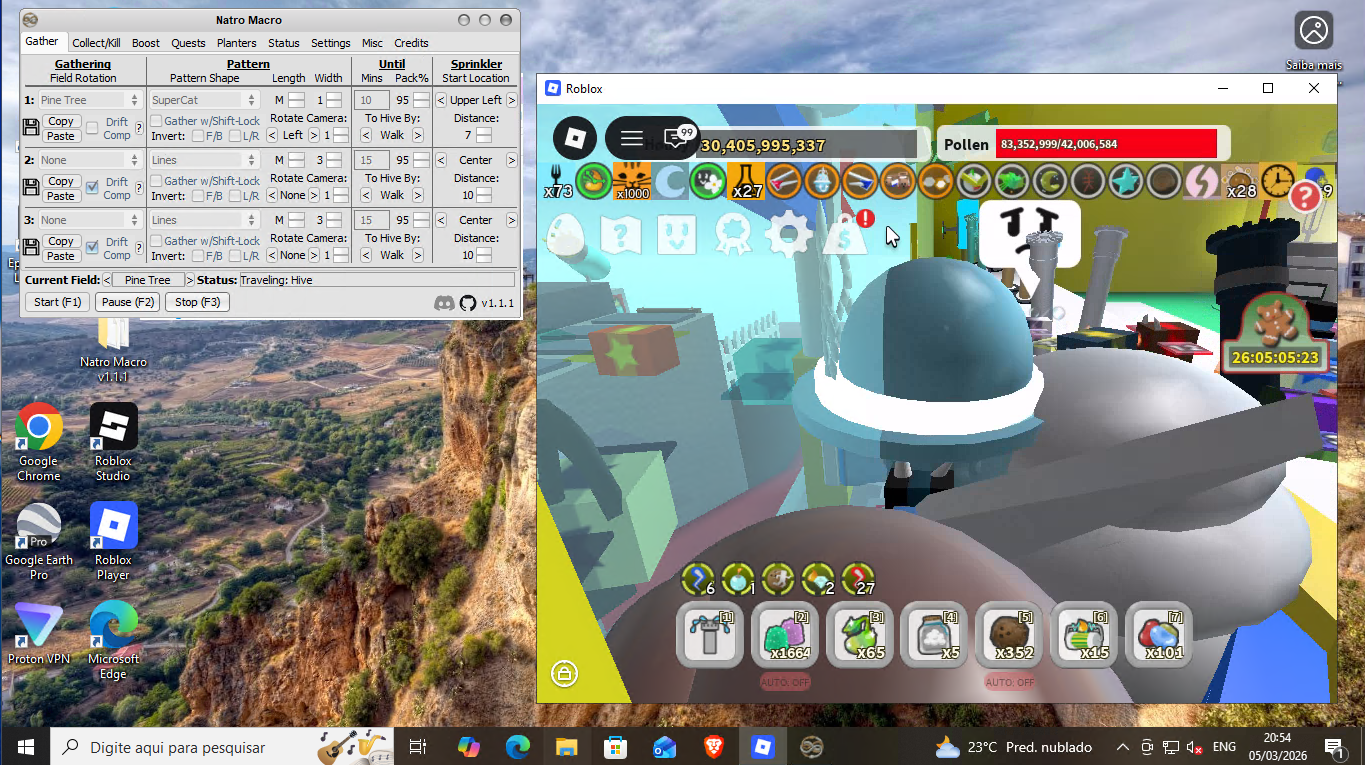Click the save icon for gathering field 2

click(31, 188)
